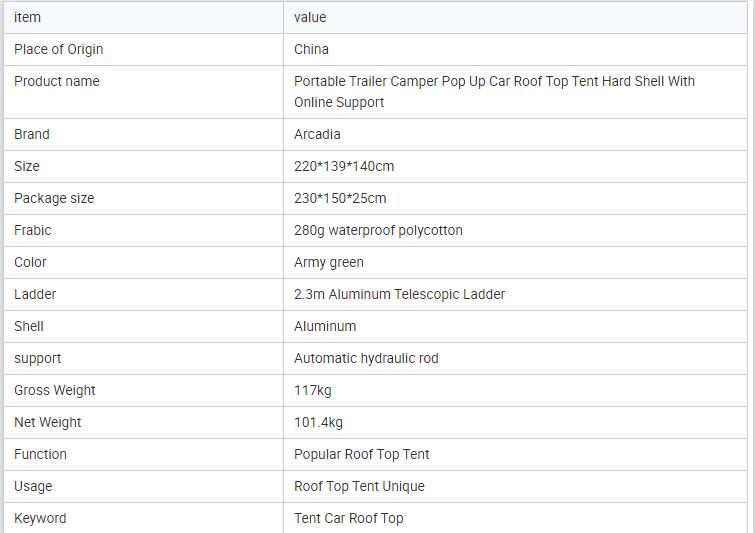
Task: Select the '220*139*140cm' size value
Action: click(344, 166)
